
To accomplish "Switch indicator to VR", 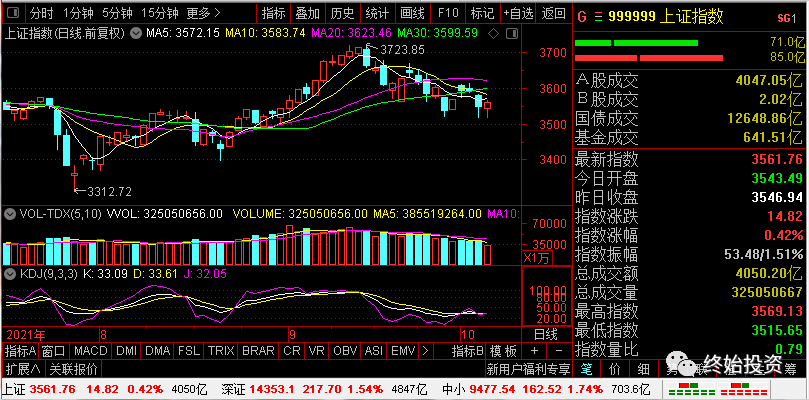I will click(x=317, y=351).
